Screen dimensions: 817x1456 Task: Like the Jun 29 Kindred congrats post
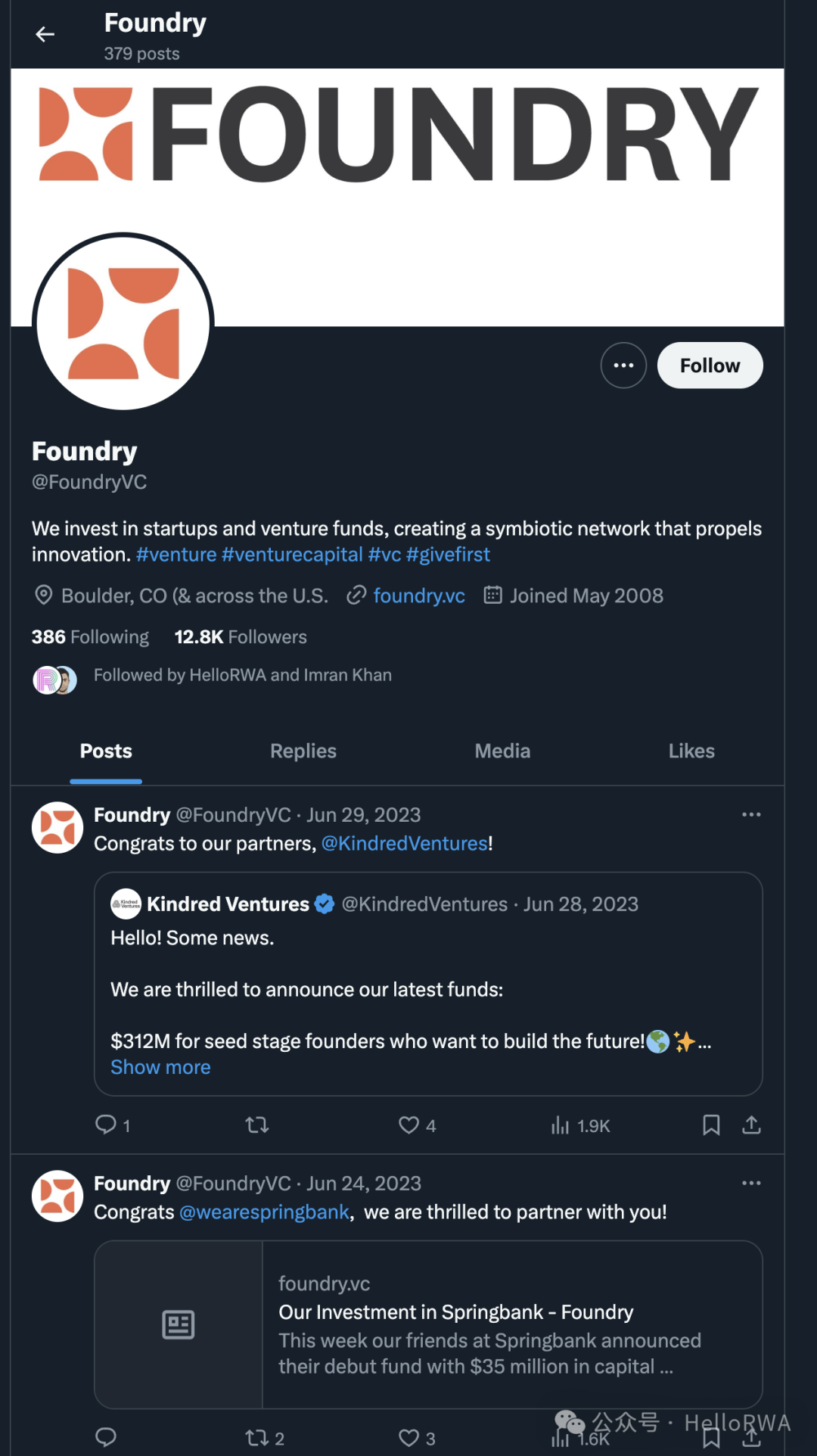pos(409,1125)
